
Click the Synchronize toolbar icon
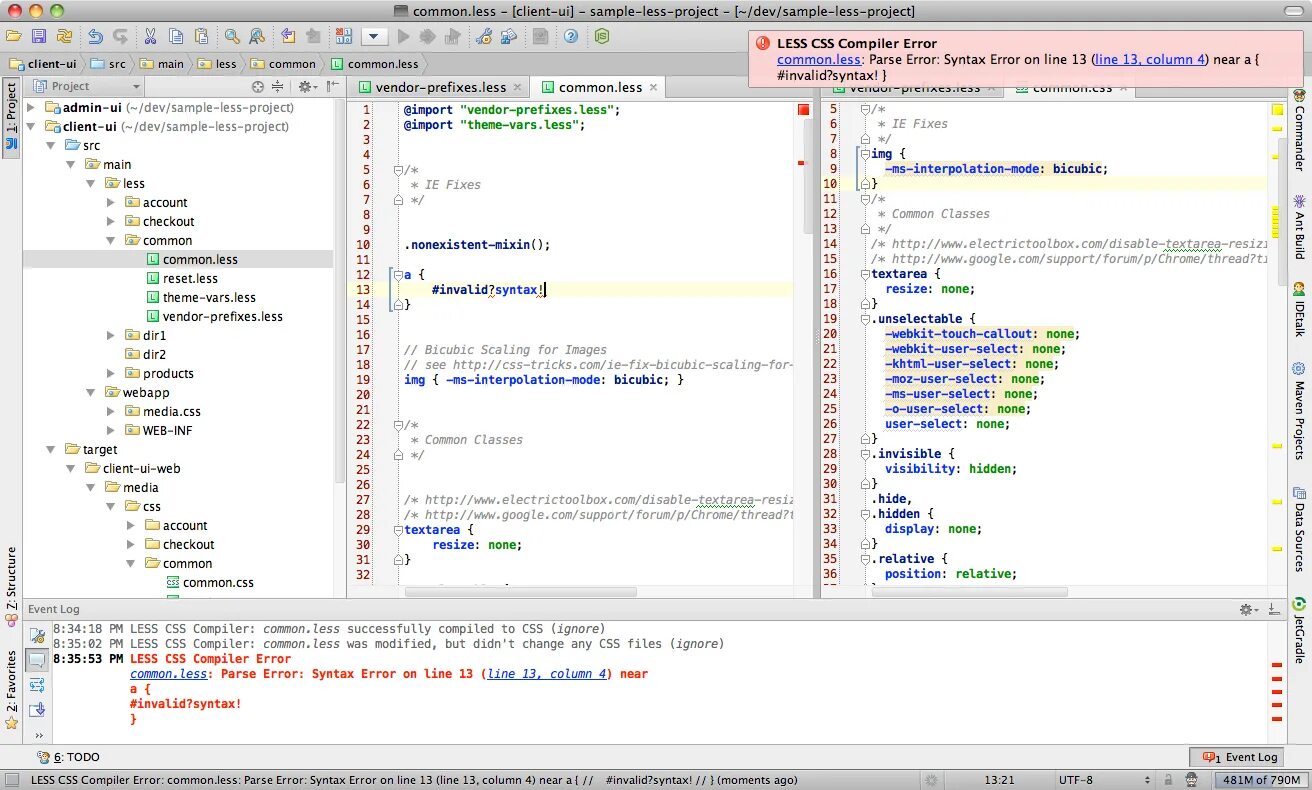point(64,36)
